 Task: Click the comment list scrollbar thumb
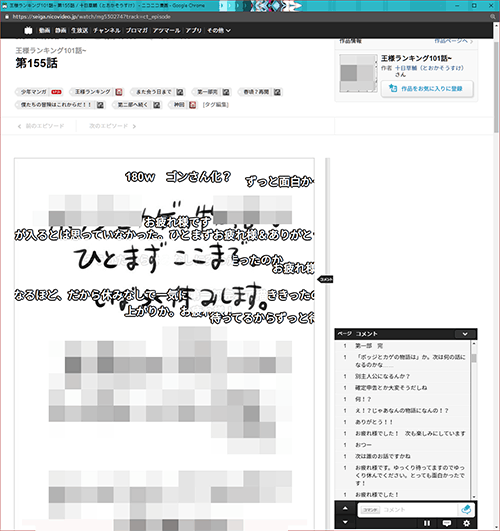[x=474, y=358]
